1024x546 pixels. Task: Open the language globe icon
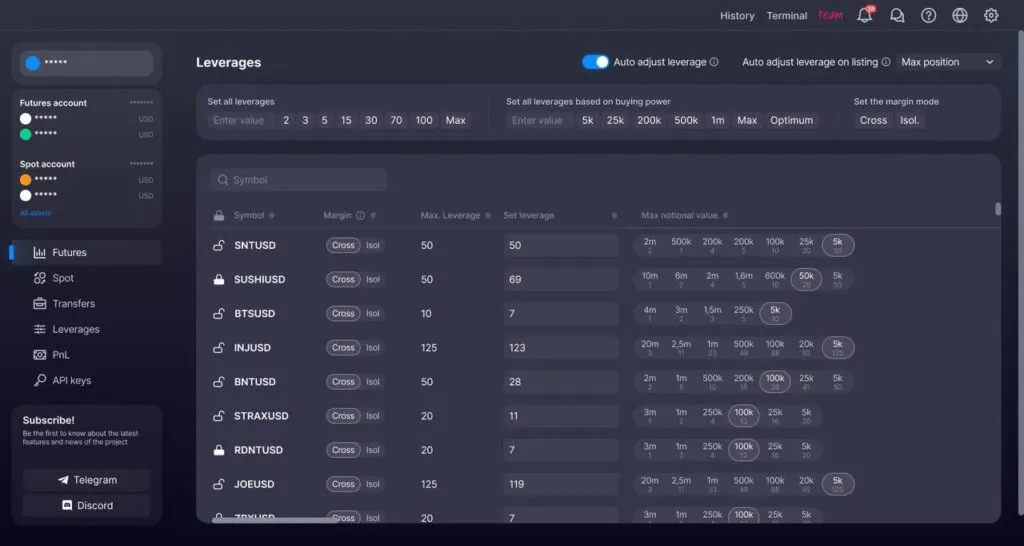click(x=960, y=15)
